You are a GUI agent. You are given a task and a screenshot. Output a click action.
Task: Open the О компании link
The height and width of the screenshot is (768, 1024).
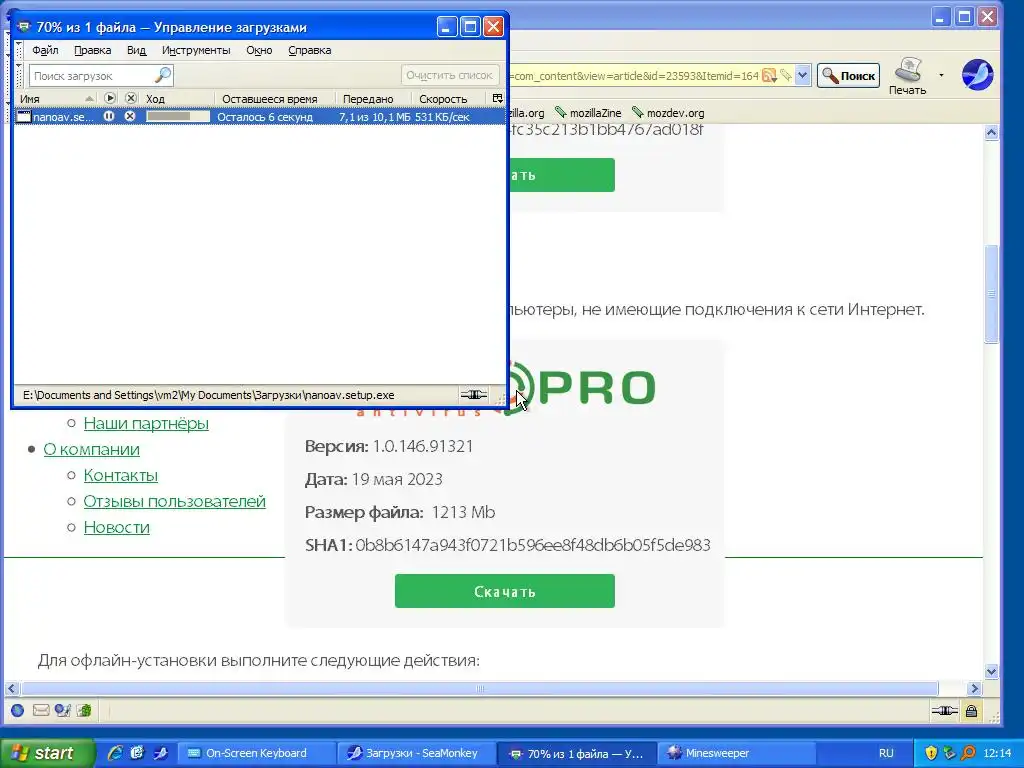pyautogui.click(x=91, y=449)
